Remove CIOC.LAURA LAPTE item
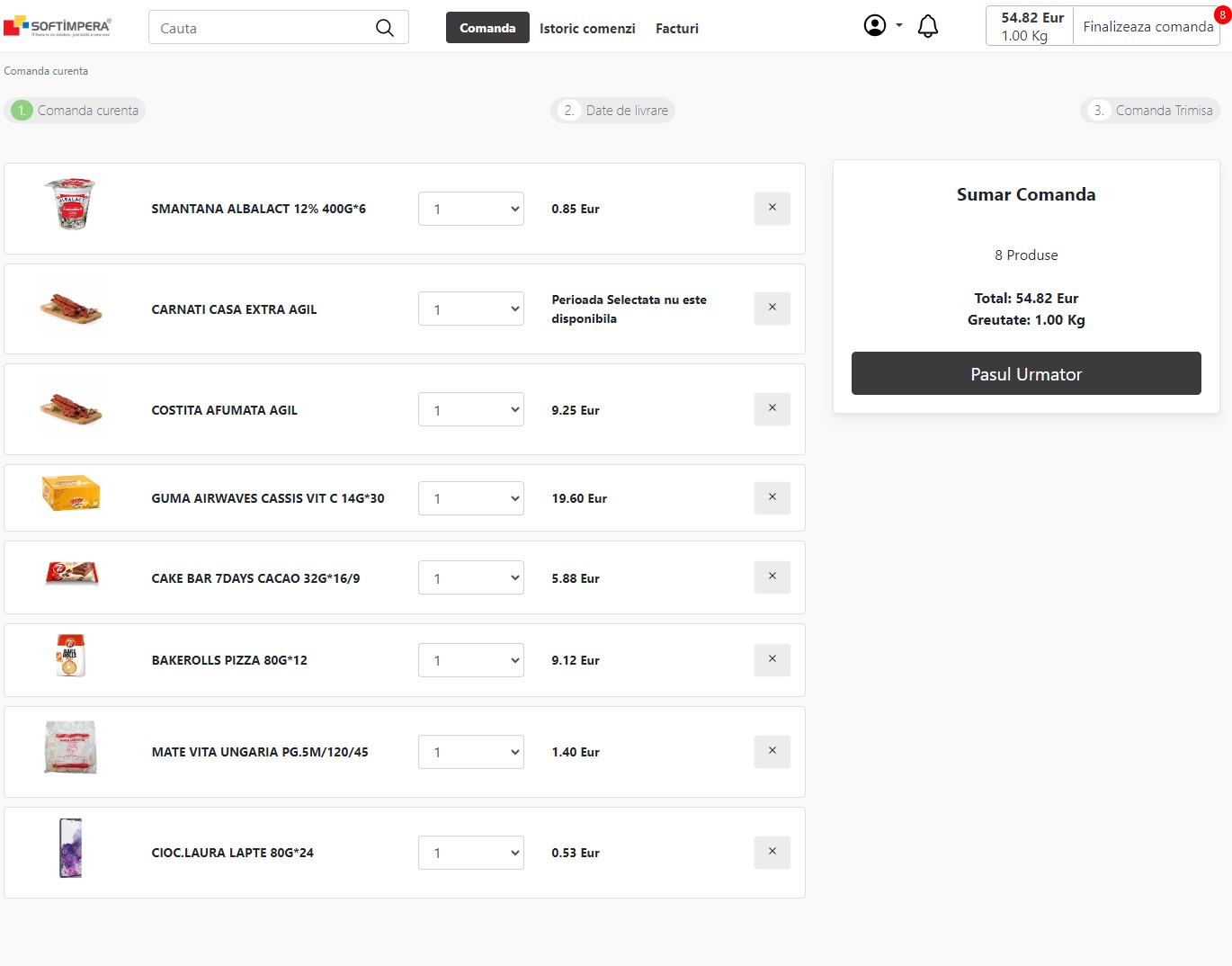Image resolution: width=1232 pixels, height=966 pixels. [x=772, y=852]
